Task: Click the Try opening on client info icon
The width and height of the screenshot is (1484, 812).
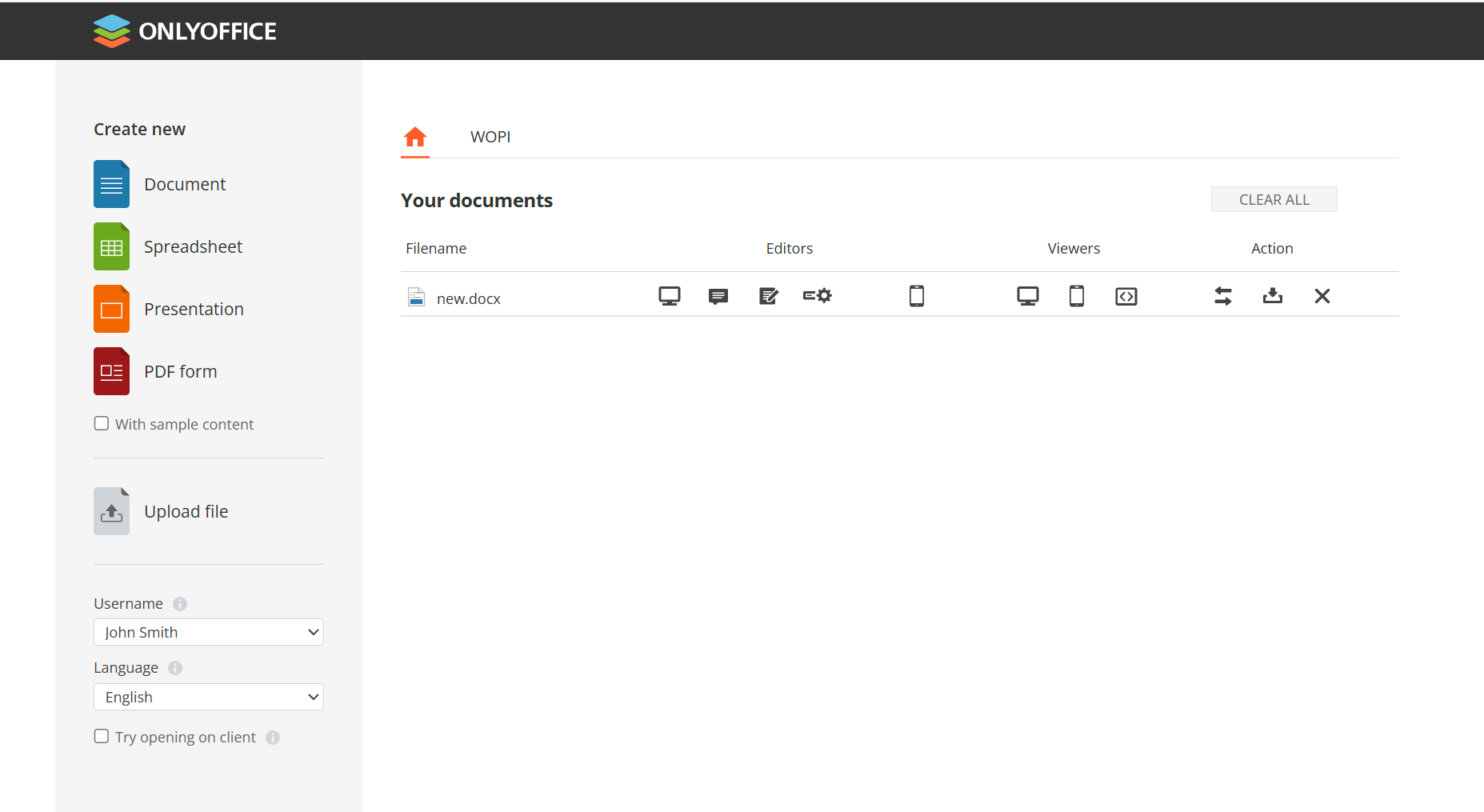Action: coord(273,738)
